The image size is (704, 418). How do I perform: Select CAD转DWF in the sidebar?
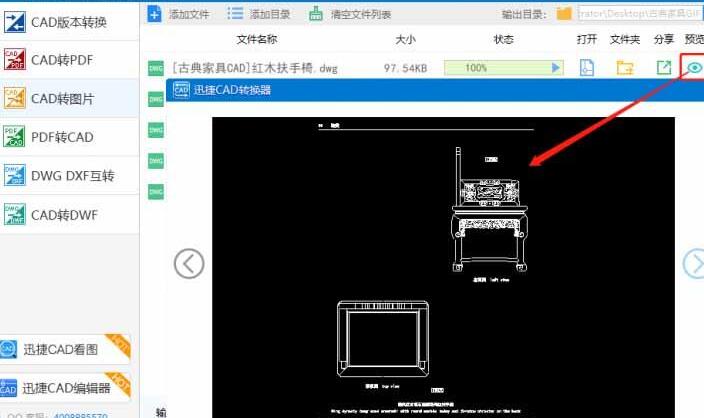point(69,215)
